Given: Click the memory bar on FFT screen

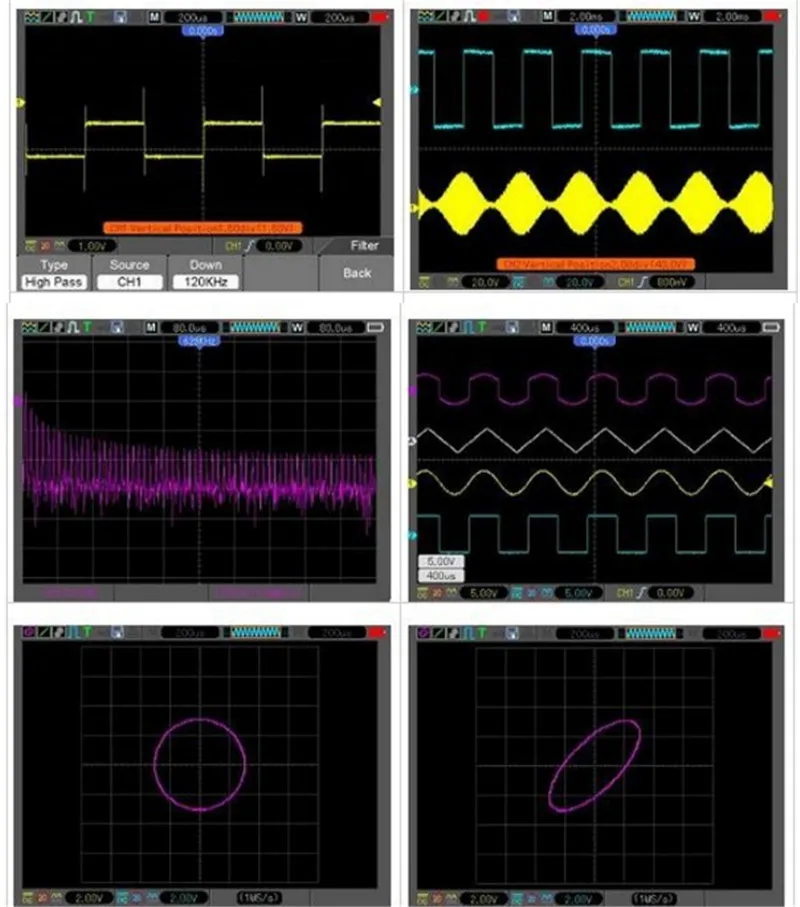Looking at the screenshot, I should pos(255,328).
